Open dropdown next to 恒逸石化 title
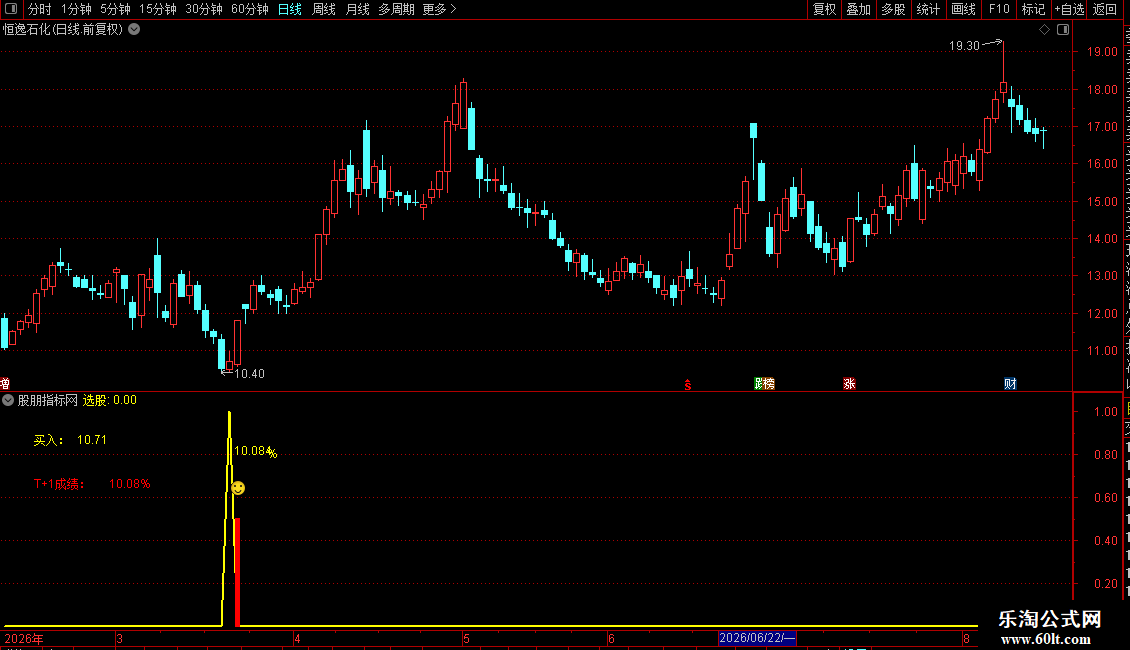 [x=134, y=30]
